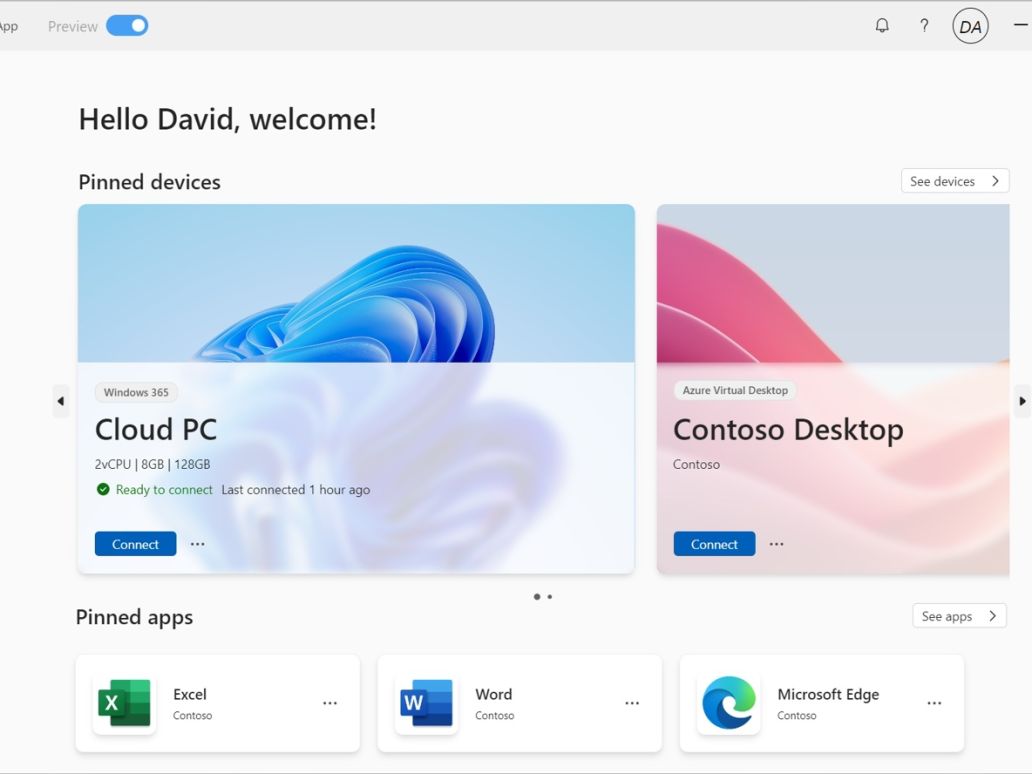
Task: Show next pinned device with right arrow
Action: click(x=1022, y=401)
